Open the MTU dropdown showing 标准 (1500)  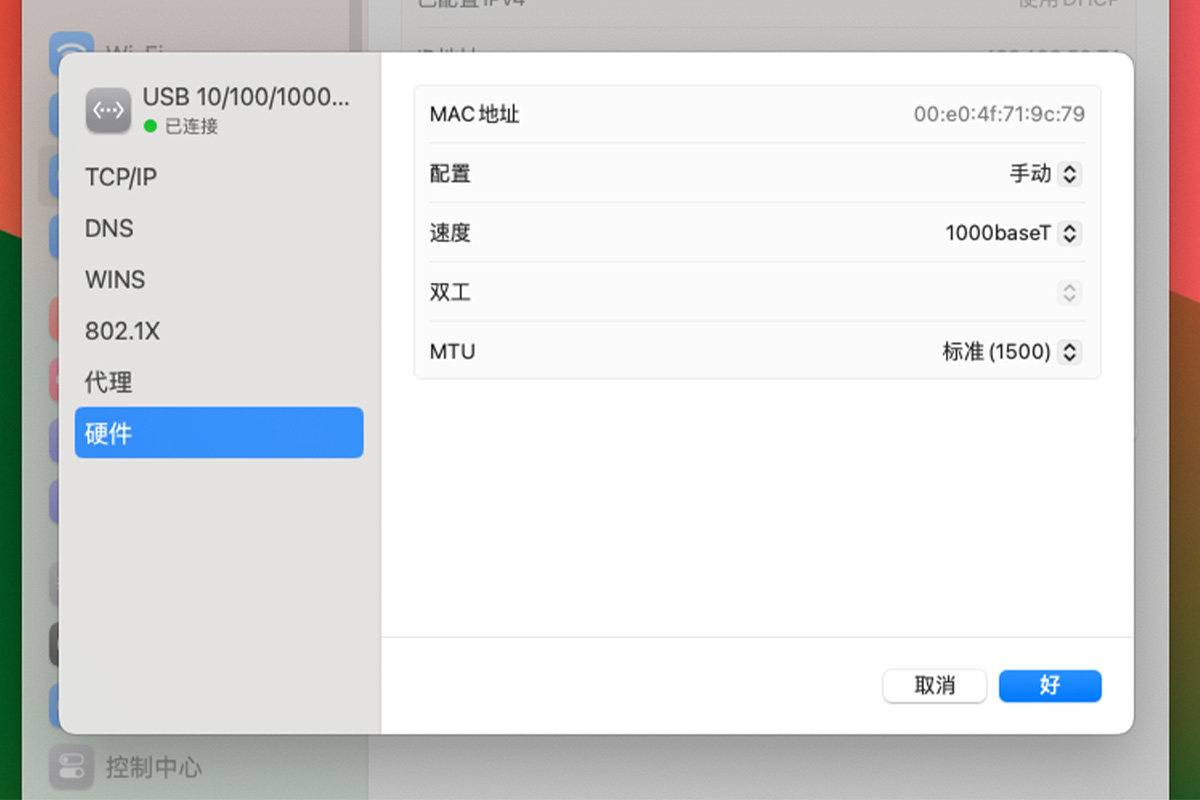[1011, 352]
